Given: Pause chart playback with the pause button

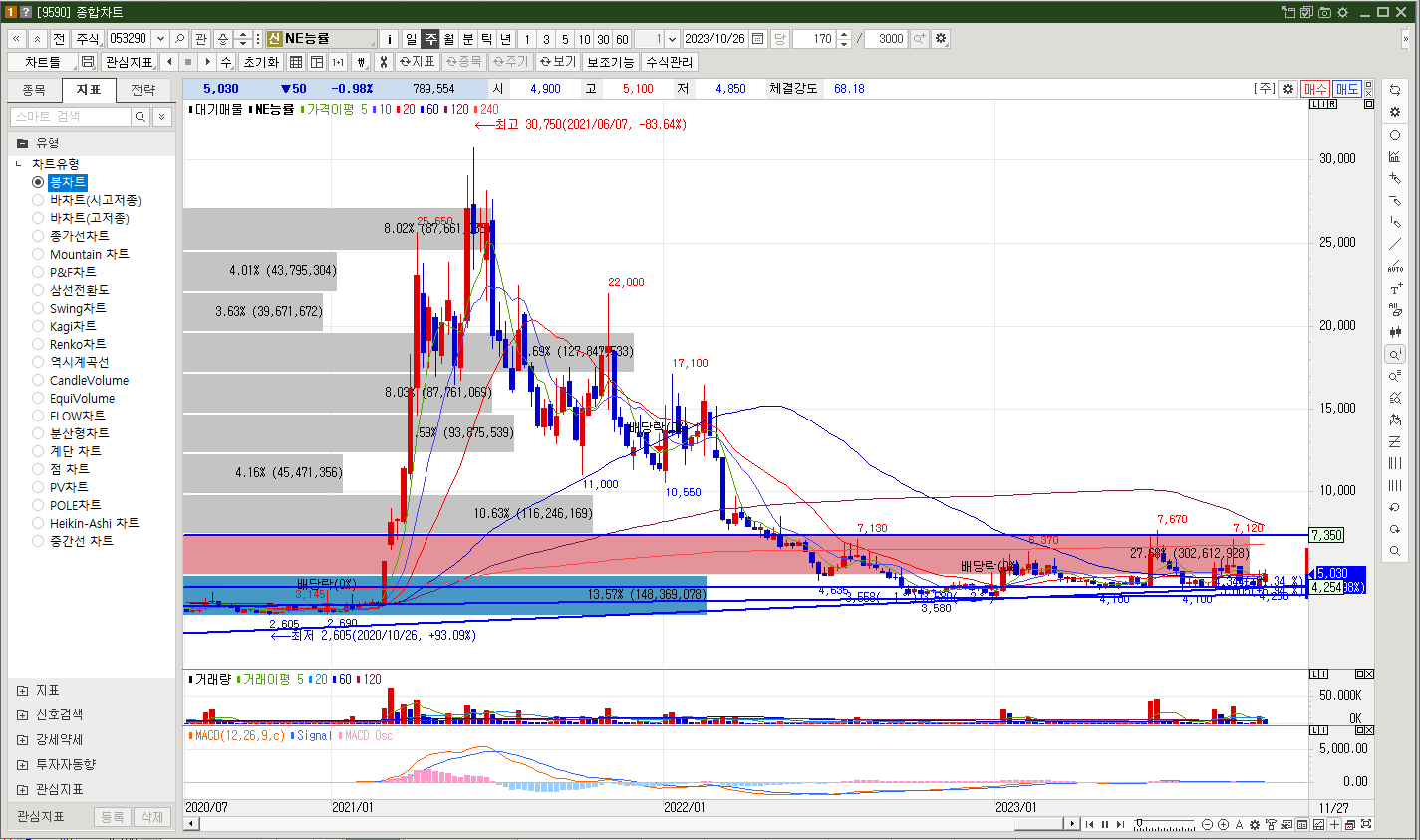Looking at the screenshot, I should 1105,824.
